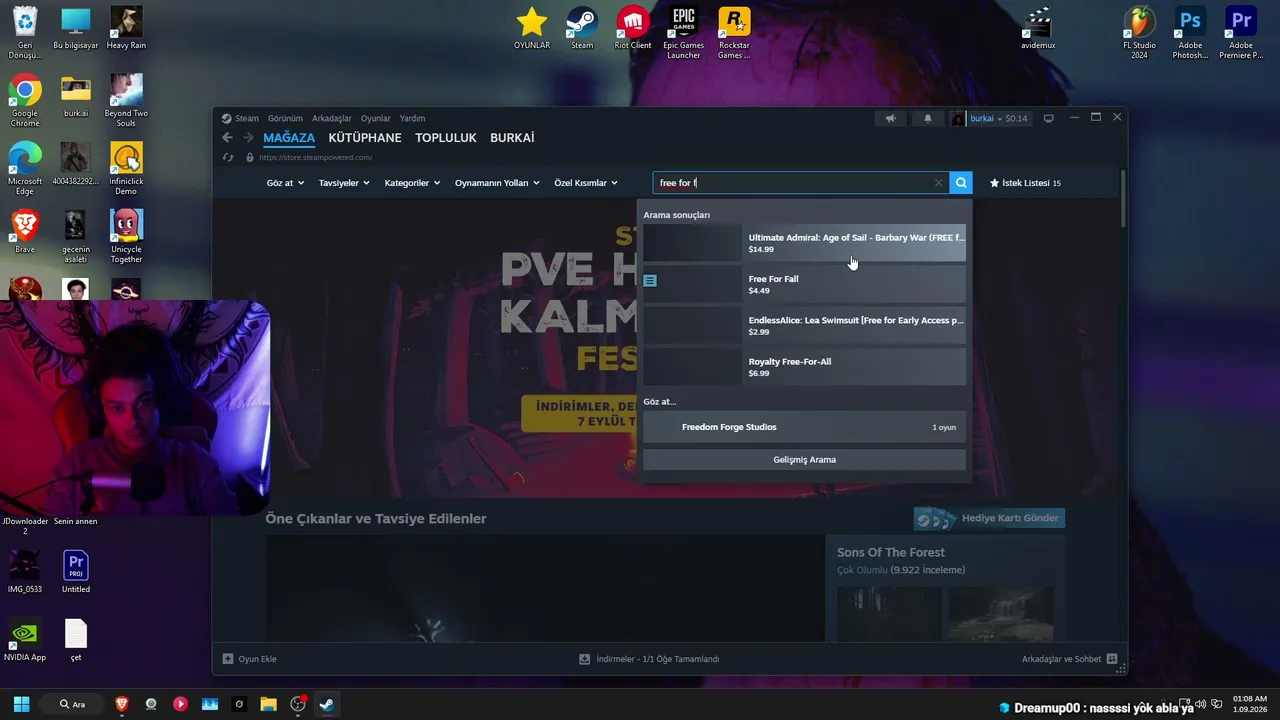Open the Oyunlar menu
The height and width of the screenshot is (720, 1280).
[376, 118]
